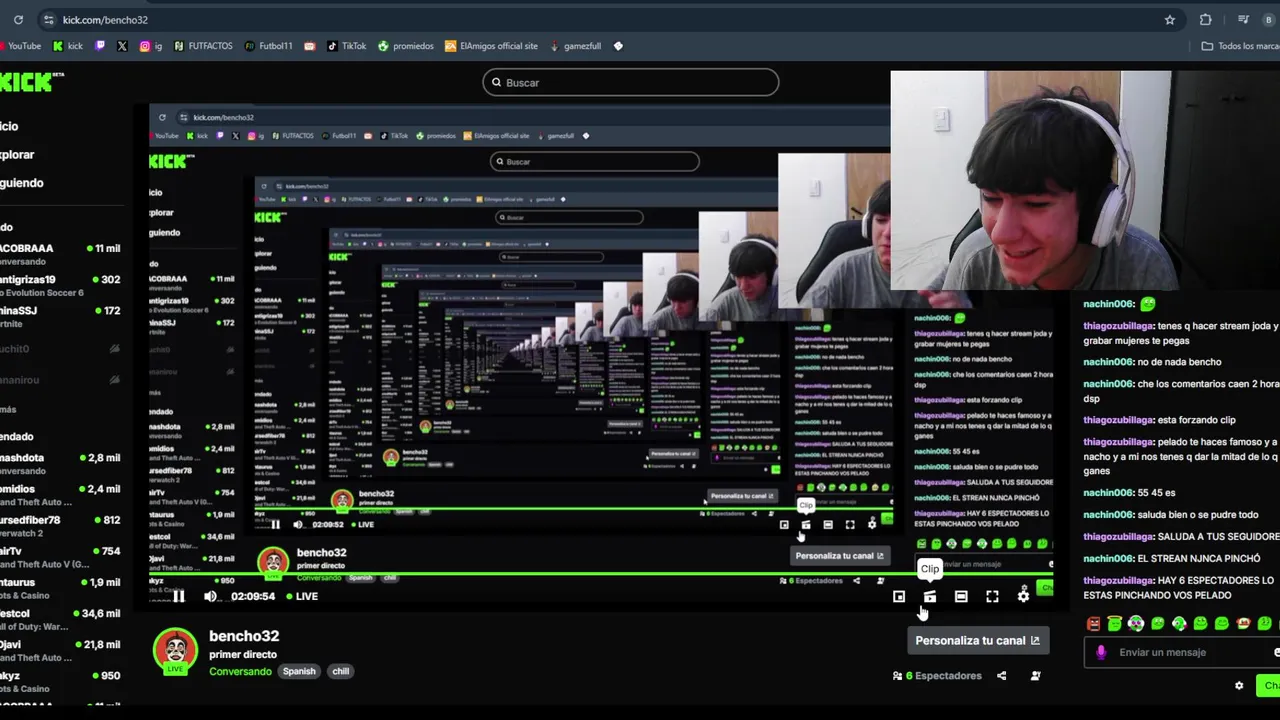Open ElAmigos official site bookmark
The height and width of the screenshot is (720, 1280).
pyautogui.click(x=491, y=46)
